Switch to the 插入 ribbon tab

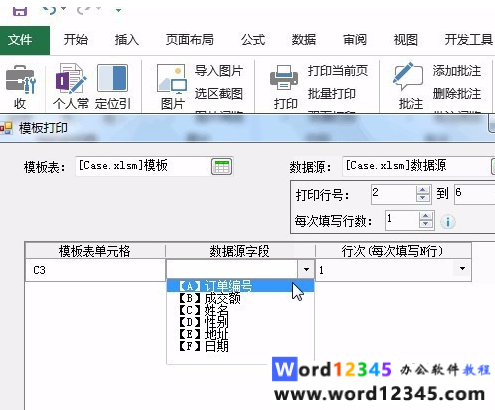(126, 40)
